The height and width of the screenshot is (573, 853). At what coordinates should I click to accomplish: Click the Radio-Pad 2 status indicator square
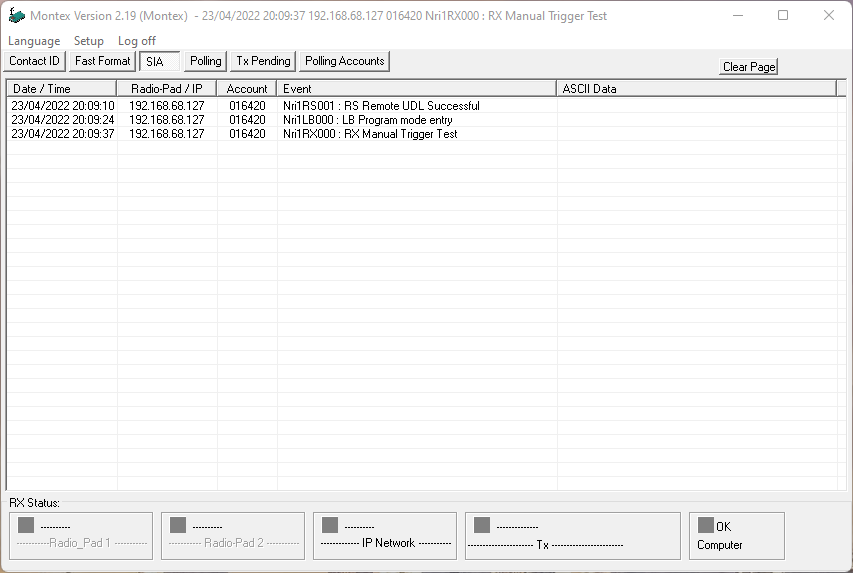[x=178, y=525]
